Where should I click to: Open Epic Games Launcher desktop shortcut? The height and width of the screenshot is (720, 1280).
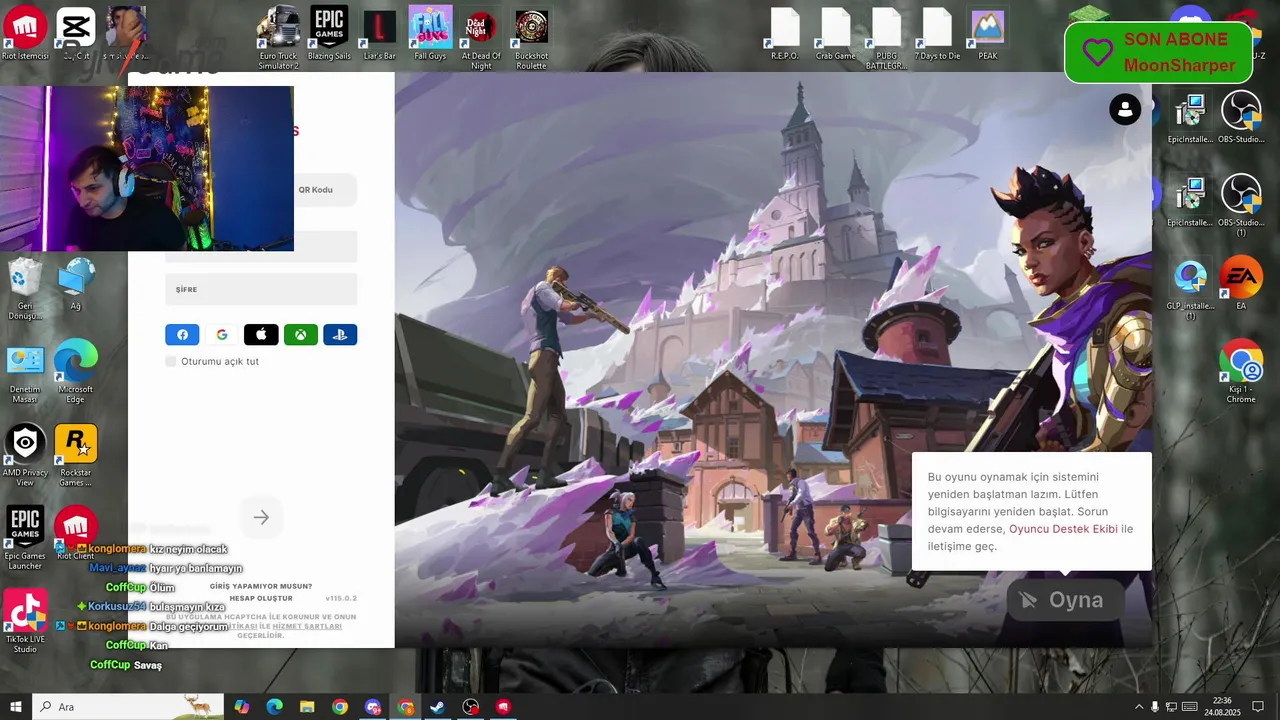25,538
